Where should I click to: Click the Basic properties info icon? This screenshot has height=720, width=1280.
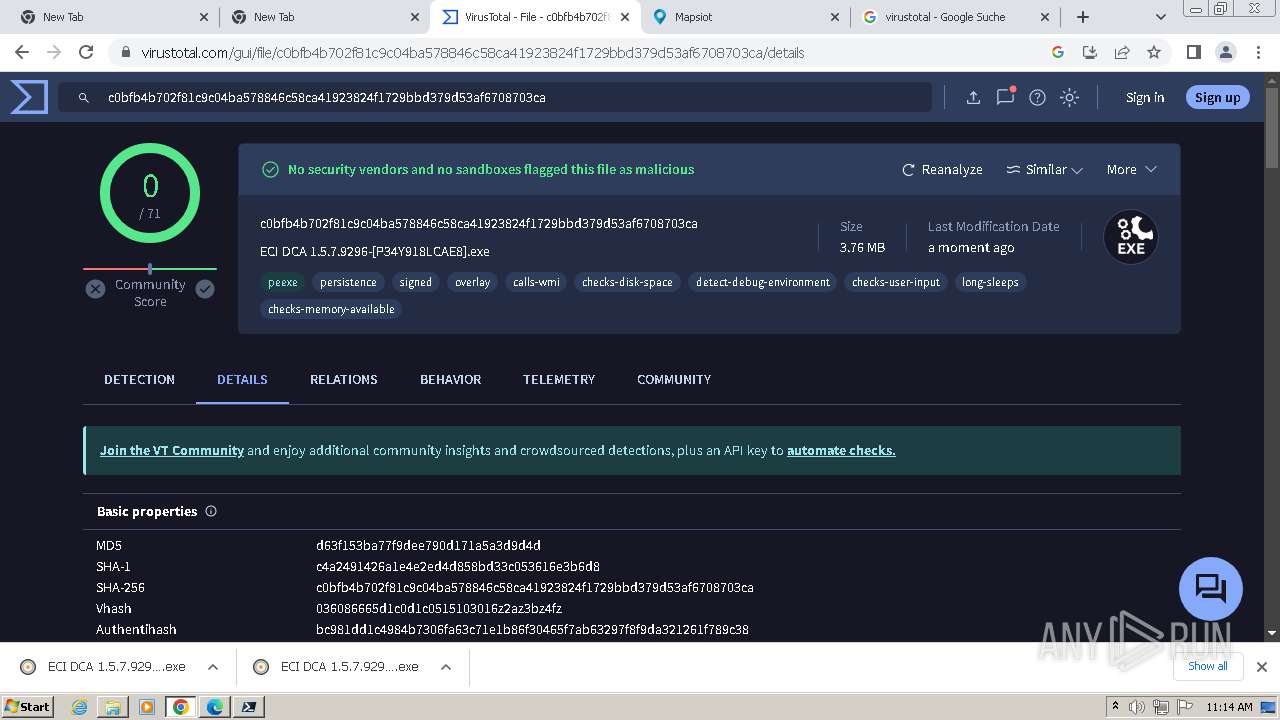click(x=211, y=511)
